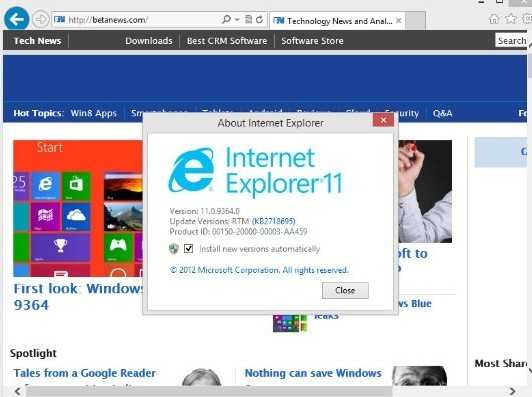Click the grayed Forward arrow button
532x397 pixels.
tap(41, 19)
